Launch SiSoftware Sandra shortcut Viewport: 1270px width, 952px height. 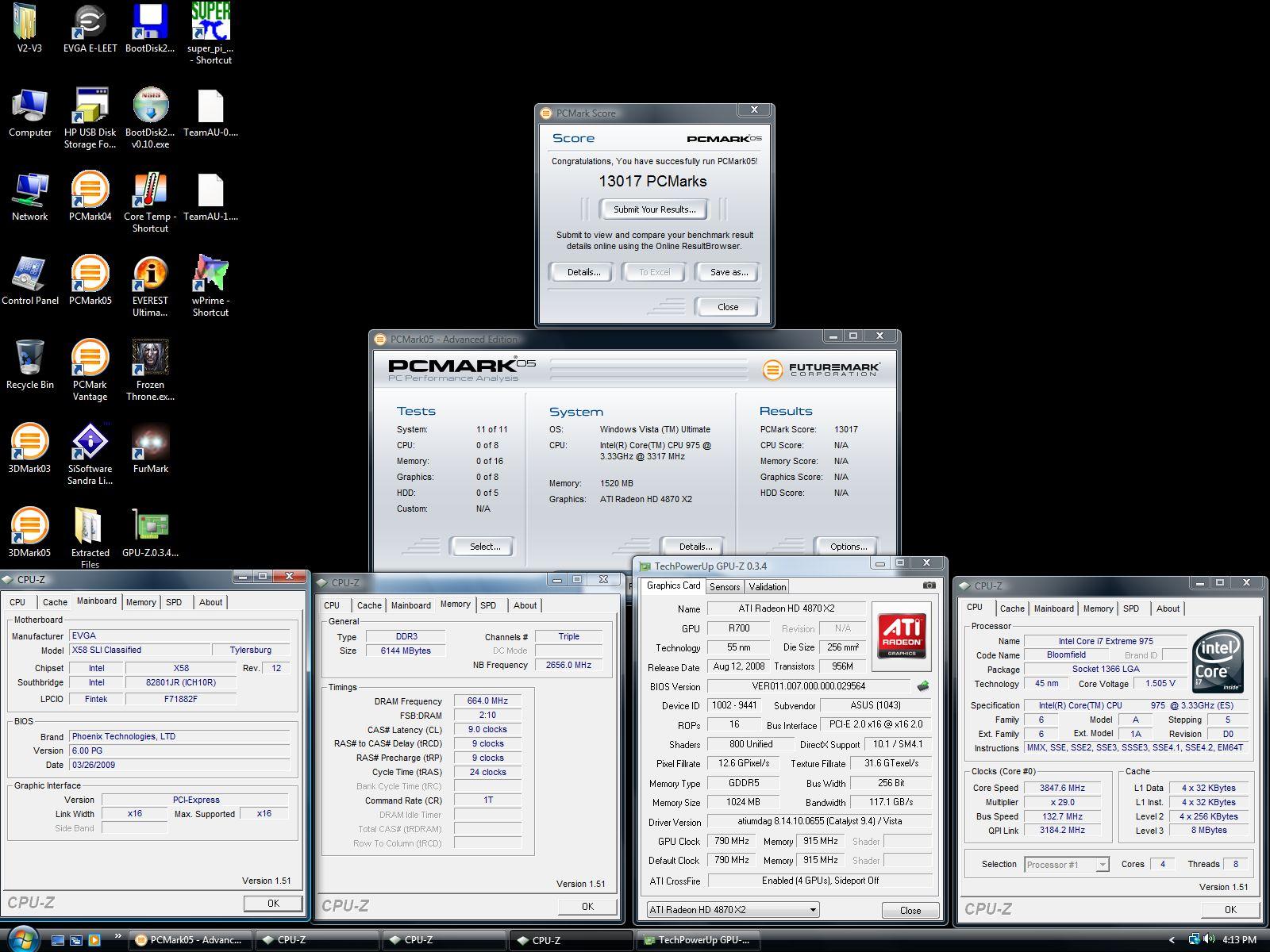pos(90,443)
